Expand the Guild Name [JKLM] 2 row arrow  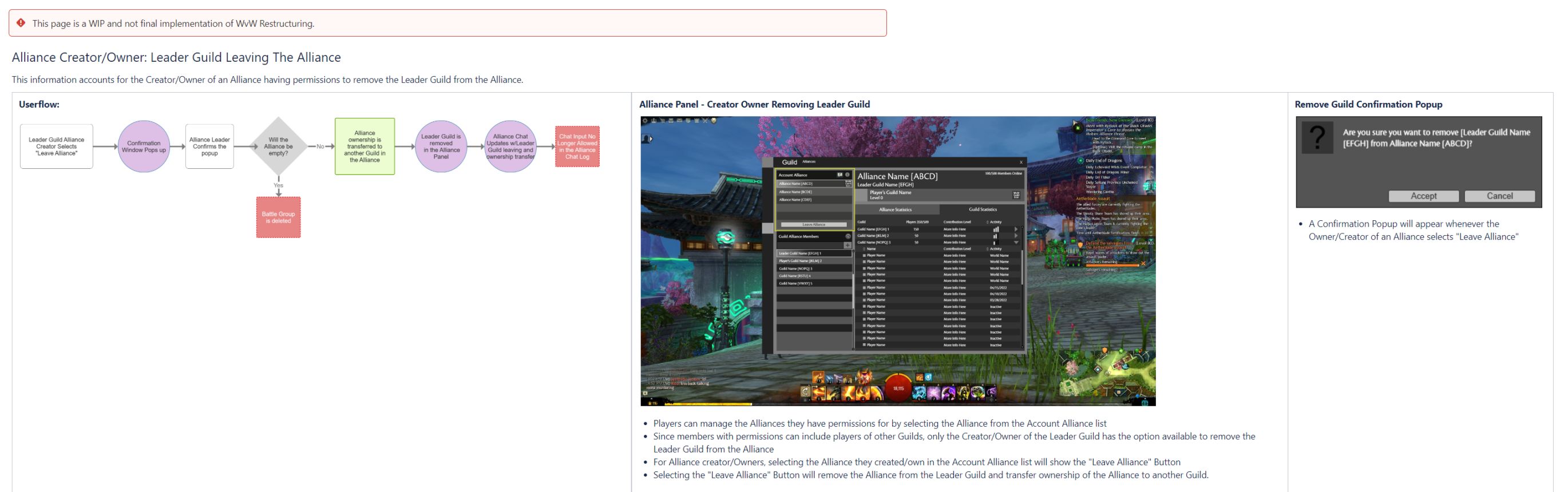[x=1015, y=236]
